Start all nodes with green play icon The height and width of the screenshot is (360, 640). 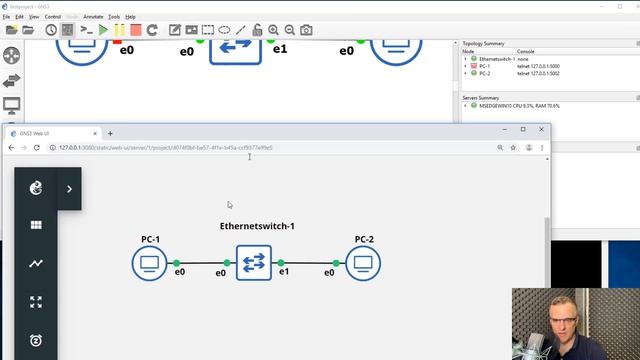coord(103,30)
